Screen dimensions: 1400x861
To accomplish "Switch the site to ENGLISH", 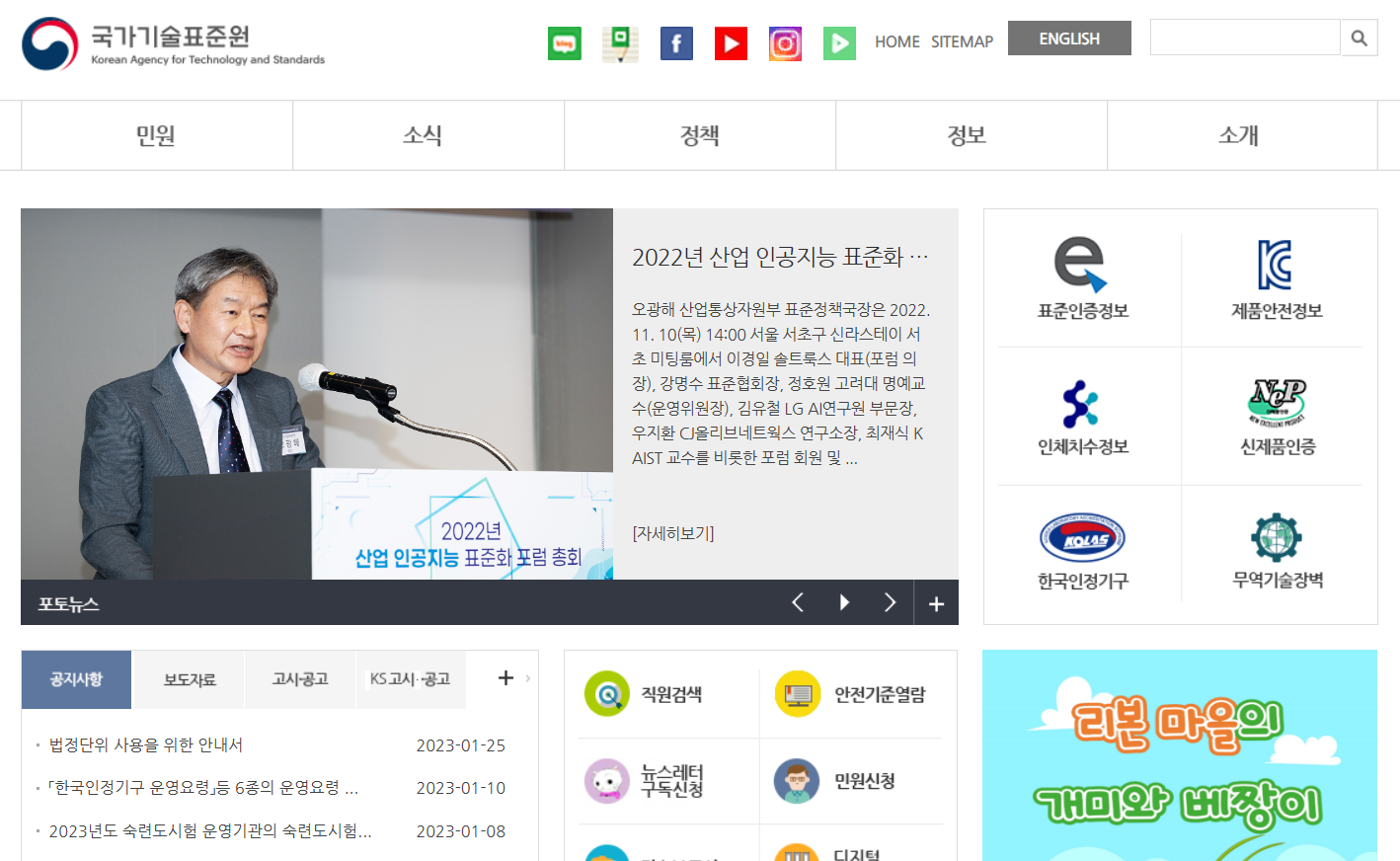I will pyautogui.click(x=1069, y=38).
